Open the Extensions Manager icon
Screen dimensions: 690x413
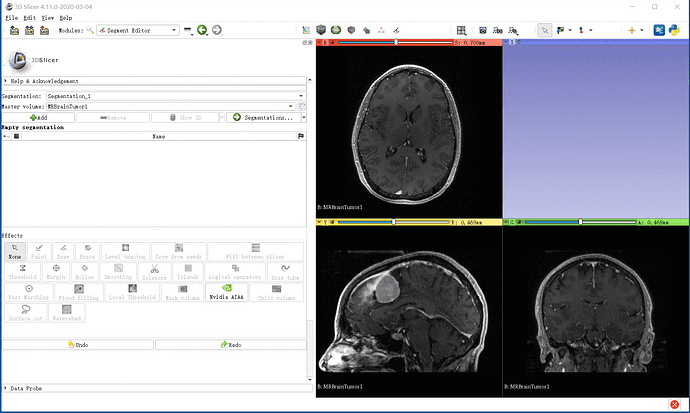pyautogui.click(x=659, y=30)
